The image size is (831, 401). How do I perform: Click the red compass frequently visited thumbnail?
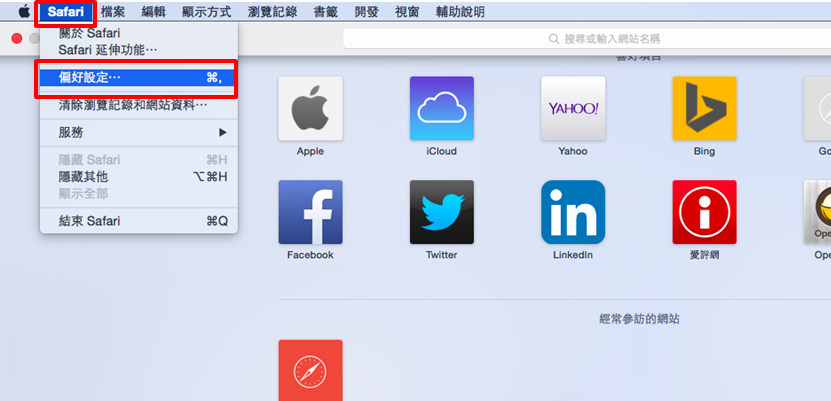[x=310, y=371]
